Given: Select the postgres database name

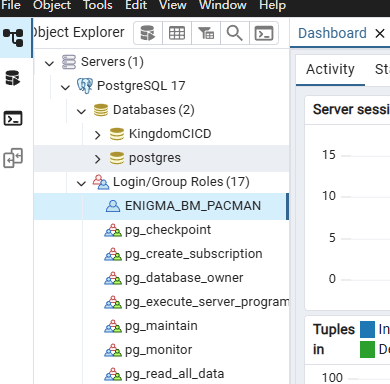Looking at the screenshot, I should click(155, 158).
